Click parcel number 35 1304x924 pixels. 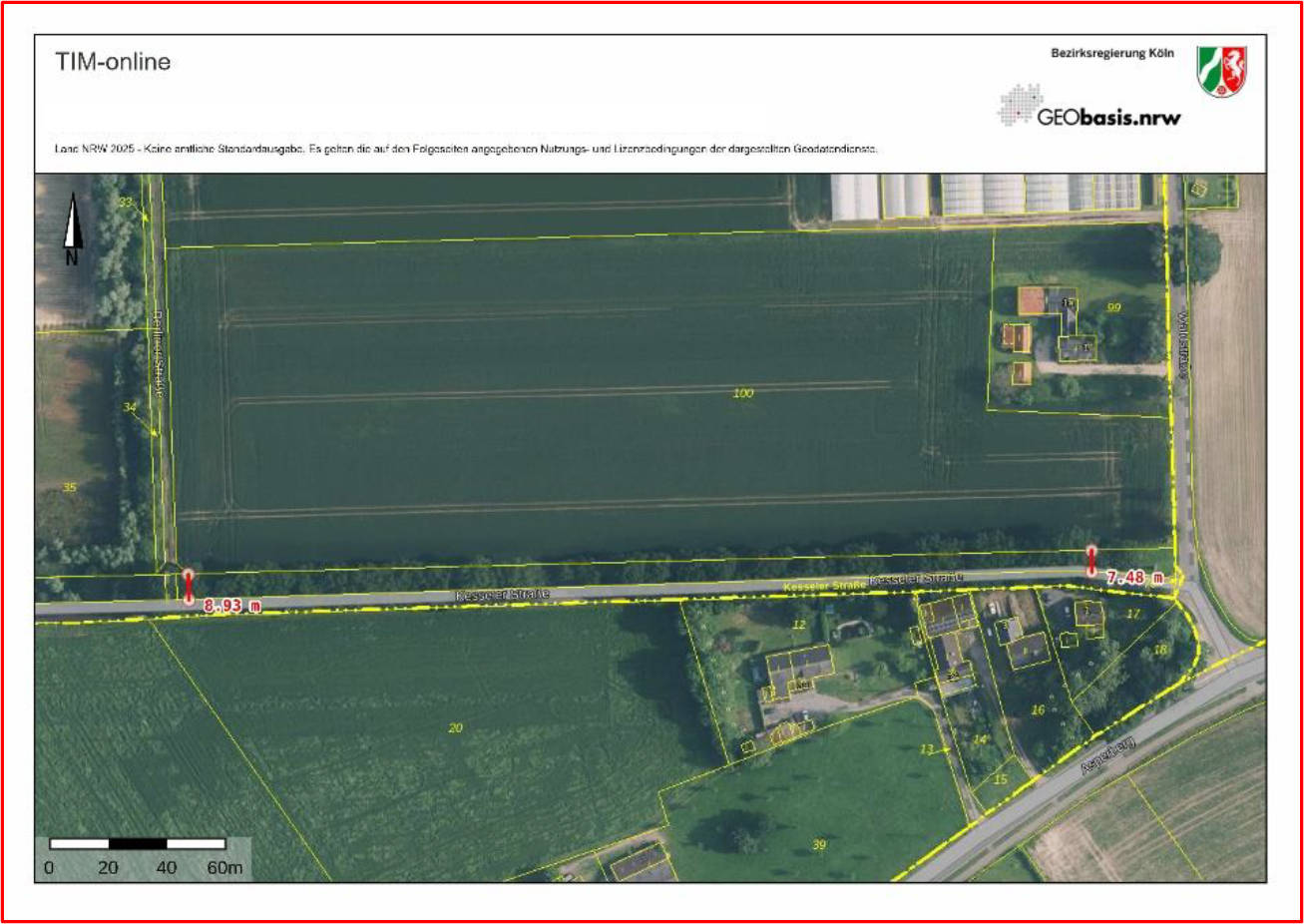(69, 487)
